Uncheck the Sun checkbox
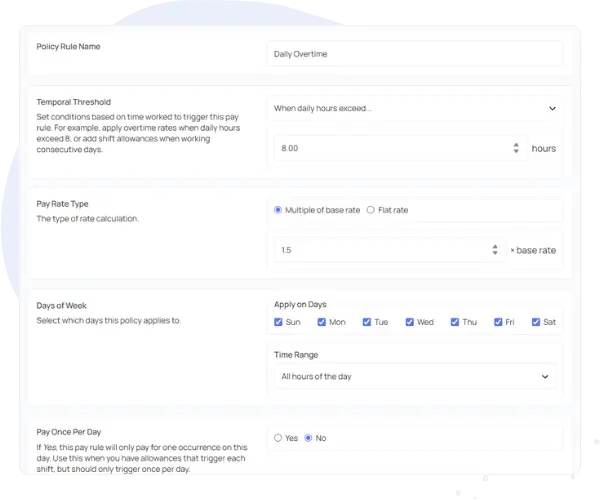Screen dimensions: 600x500 tap(278, 322)
